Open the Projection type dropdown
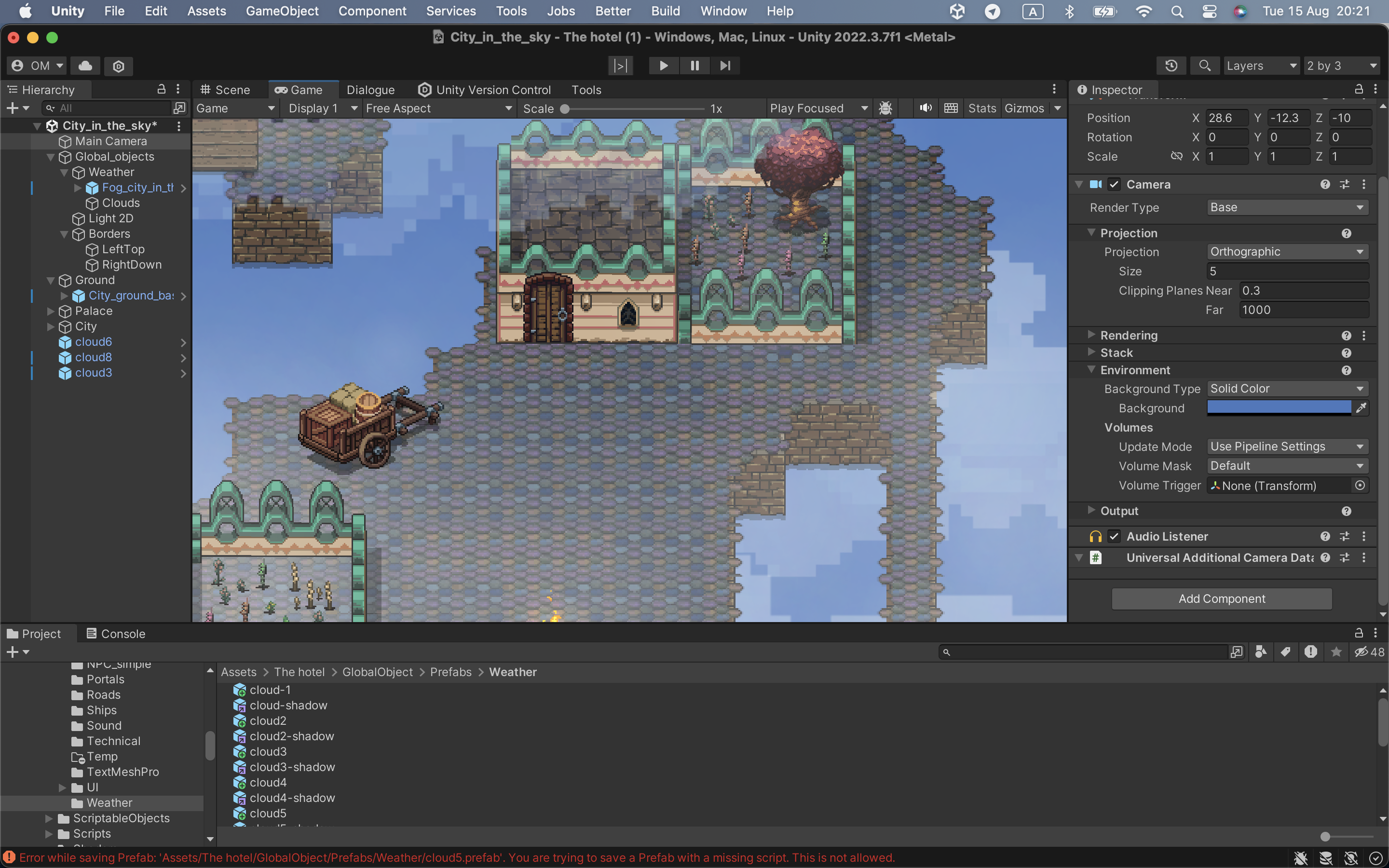This screenshot has height=868, width=1389. pyautogui.click(x=1287, y=251)
